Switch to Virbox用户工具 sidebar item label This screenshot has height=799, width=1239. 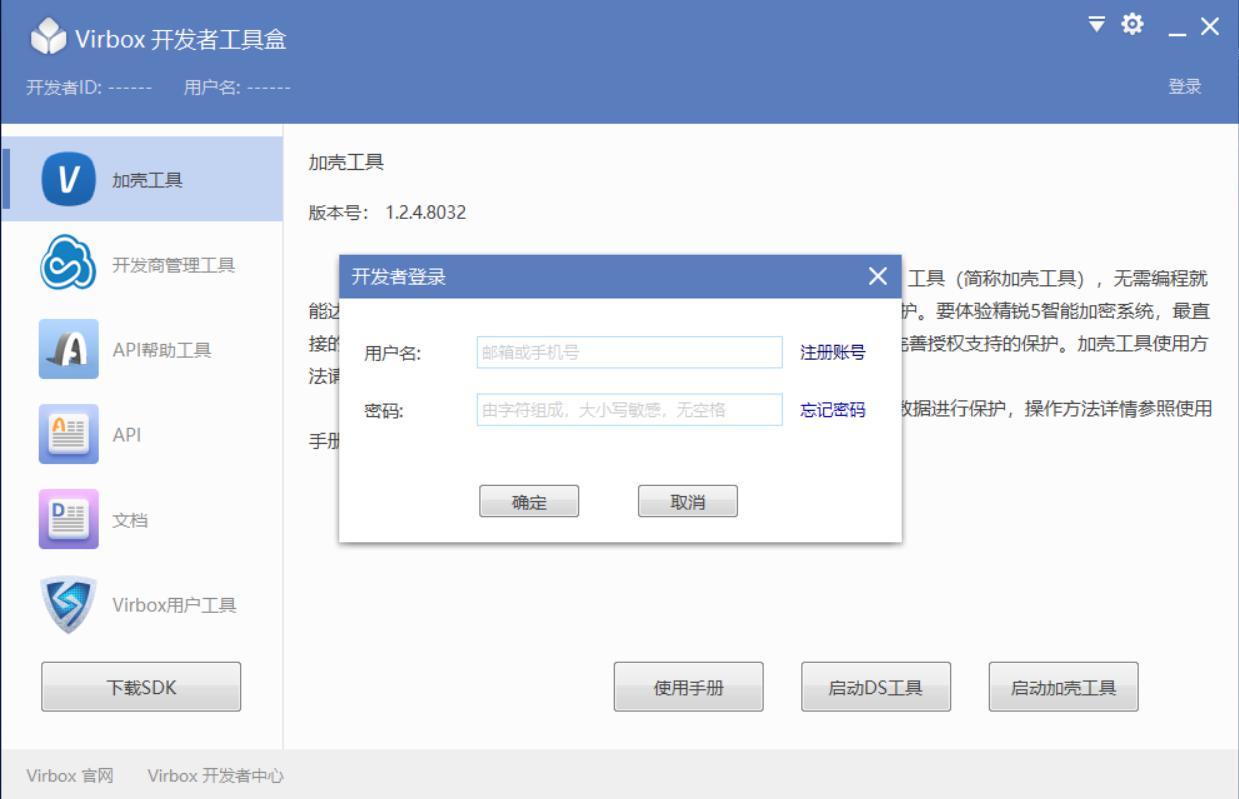[x=174, y=606]
